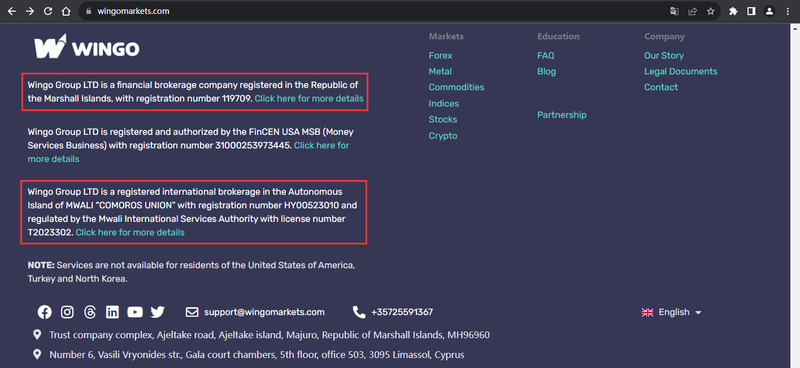This screenshot has height=368, width=800.
Task: Reload the wingomarkets.com page
Action: 48,11
